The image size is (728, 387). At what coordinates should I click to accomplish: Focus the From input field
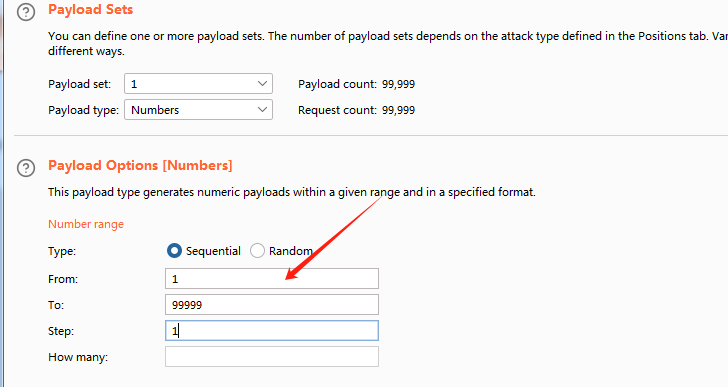[272, 278]
